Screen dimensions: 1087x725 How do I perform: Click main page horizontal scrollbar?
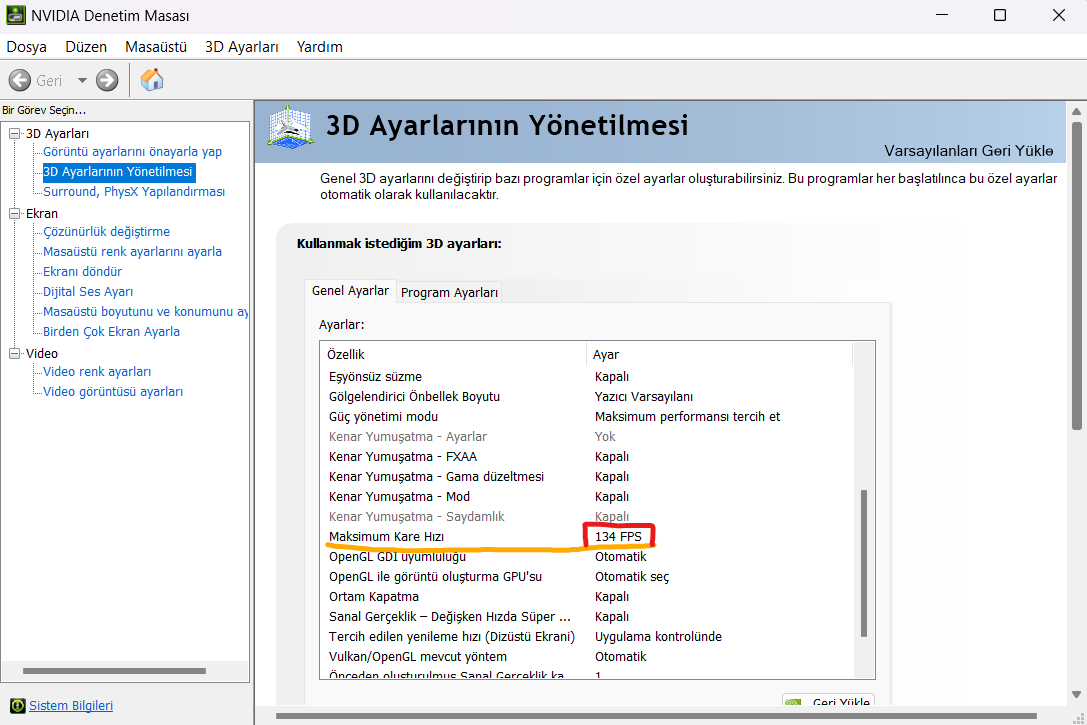656,716
